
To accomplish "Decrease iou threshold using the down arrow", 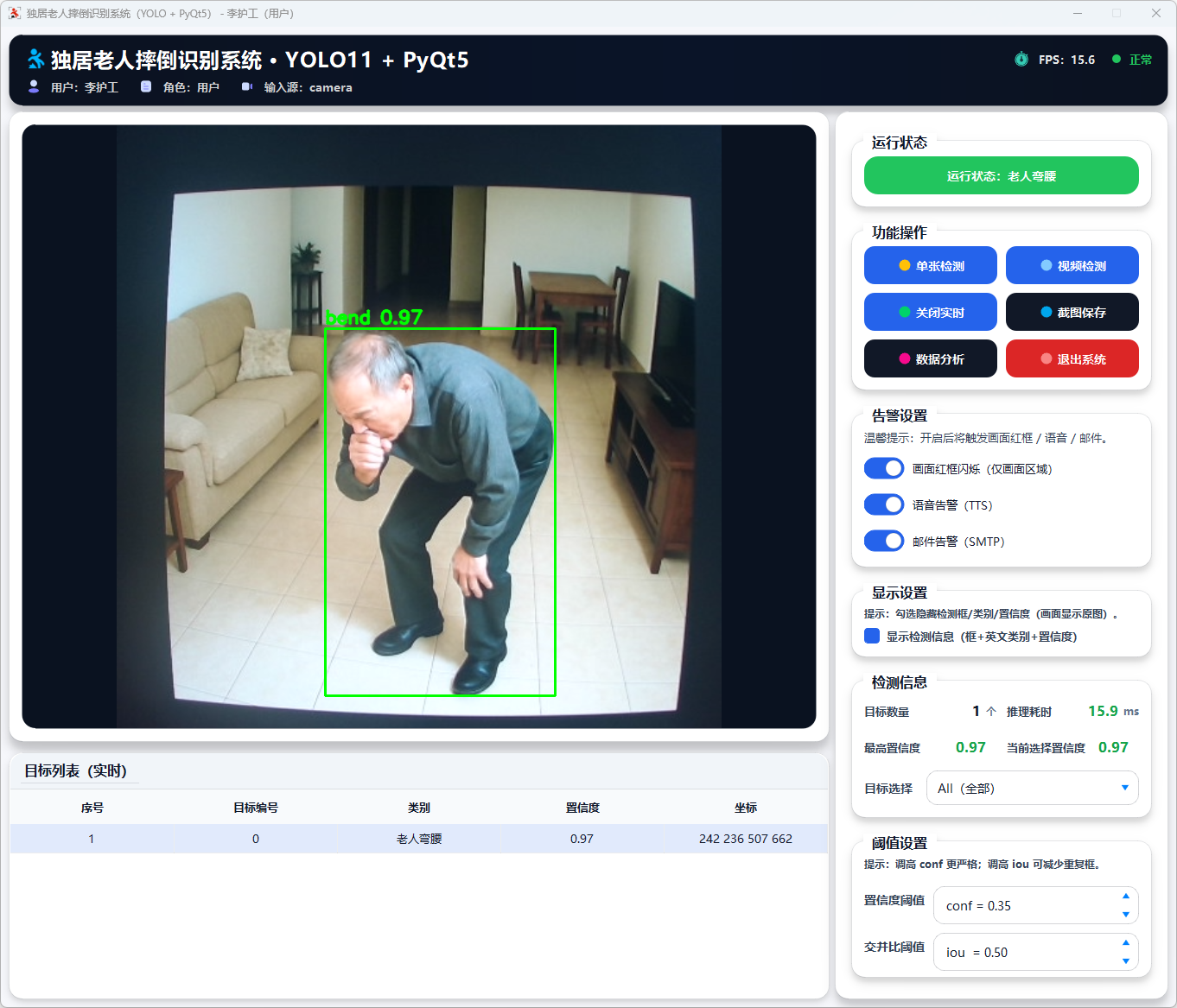I will (x=1125, y=961).
